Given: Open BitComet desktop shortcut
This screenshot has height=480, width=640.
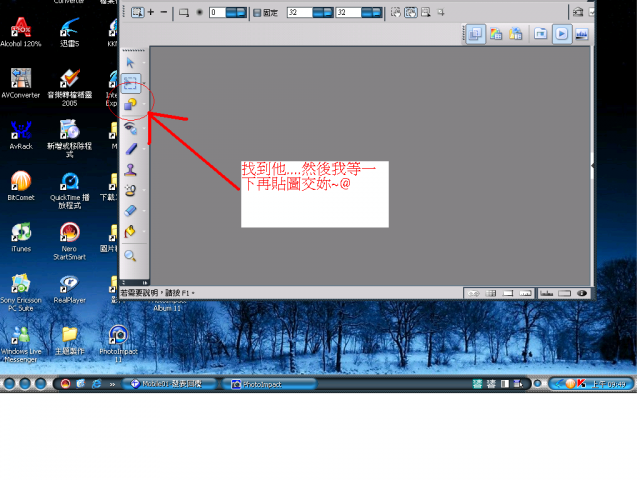Looking at the screenshot, I should pos(21,186).
